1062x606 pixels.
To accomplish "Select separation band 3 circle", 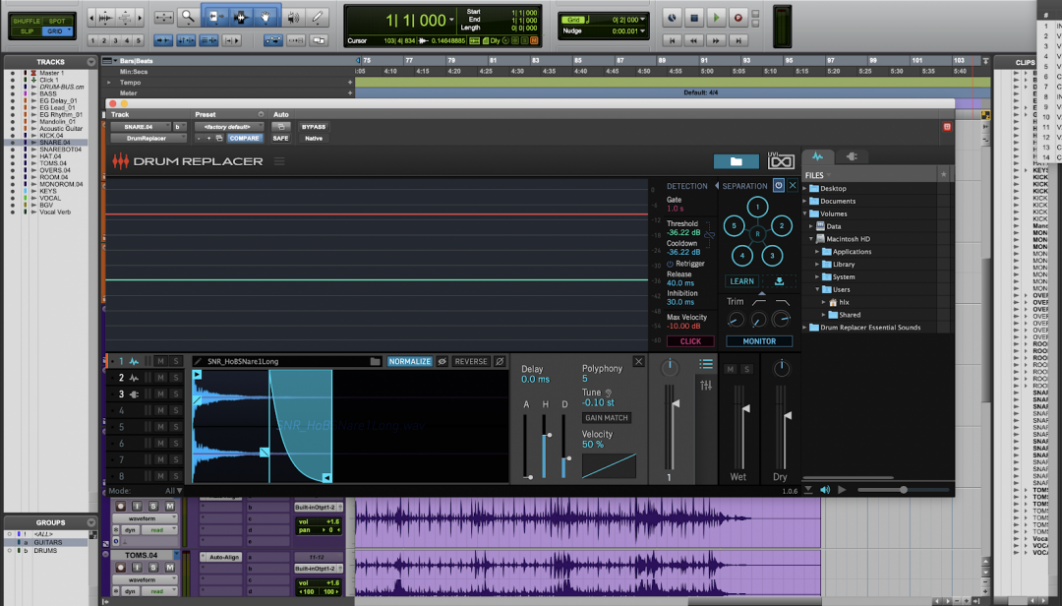I will coord(772,256).
